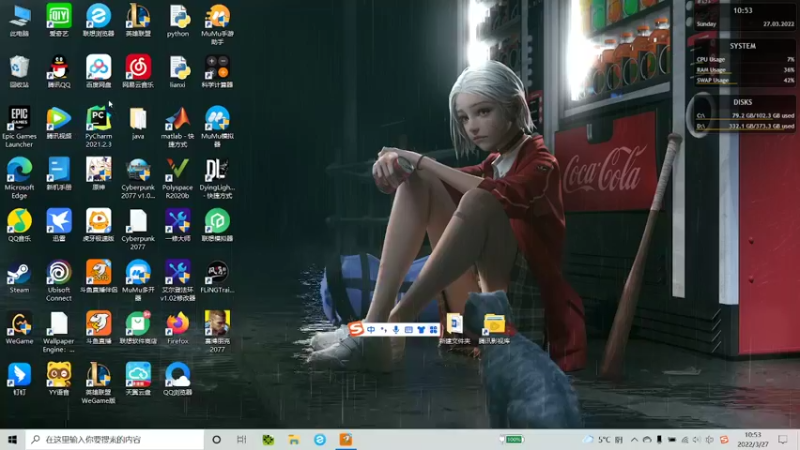The height and width of the screenshot is (450, 800).
Task: Open the Windows Start menu
Action: point(12,439)
